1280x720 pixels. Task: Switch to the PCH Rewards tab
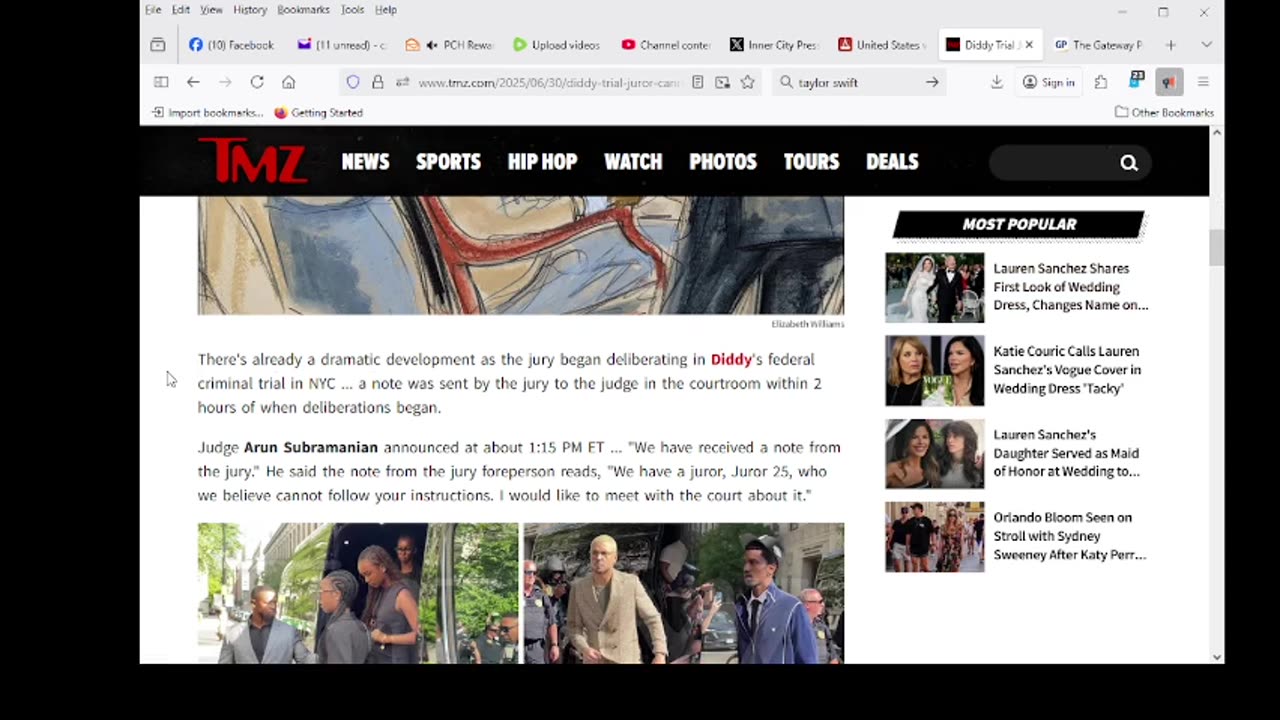(x=449, y=45)
